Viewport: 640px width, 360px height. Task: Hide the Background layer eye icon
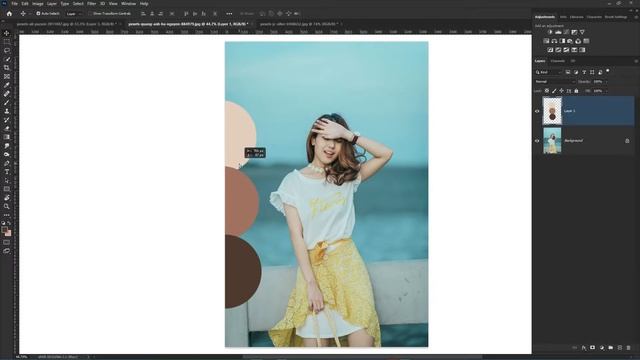[x=537, y=140]
